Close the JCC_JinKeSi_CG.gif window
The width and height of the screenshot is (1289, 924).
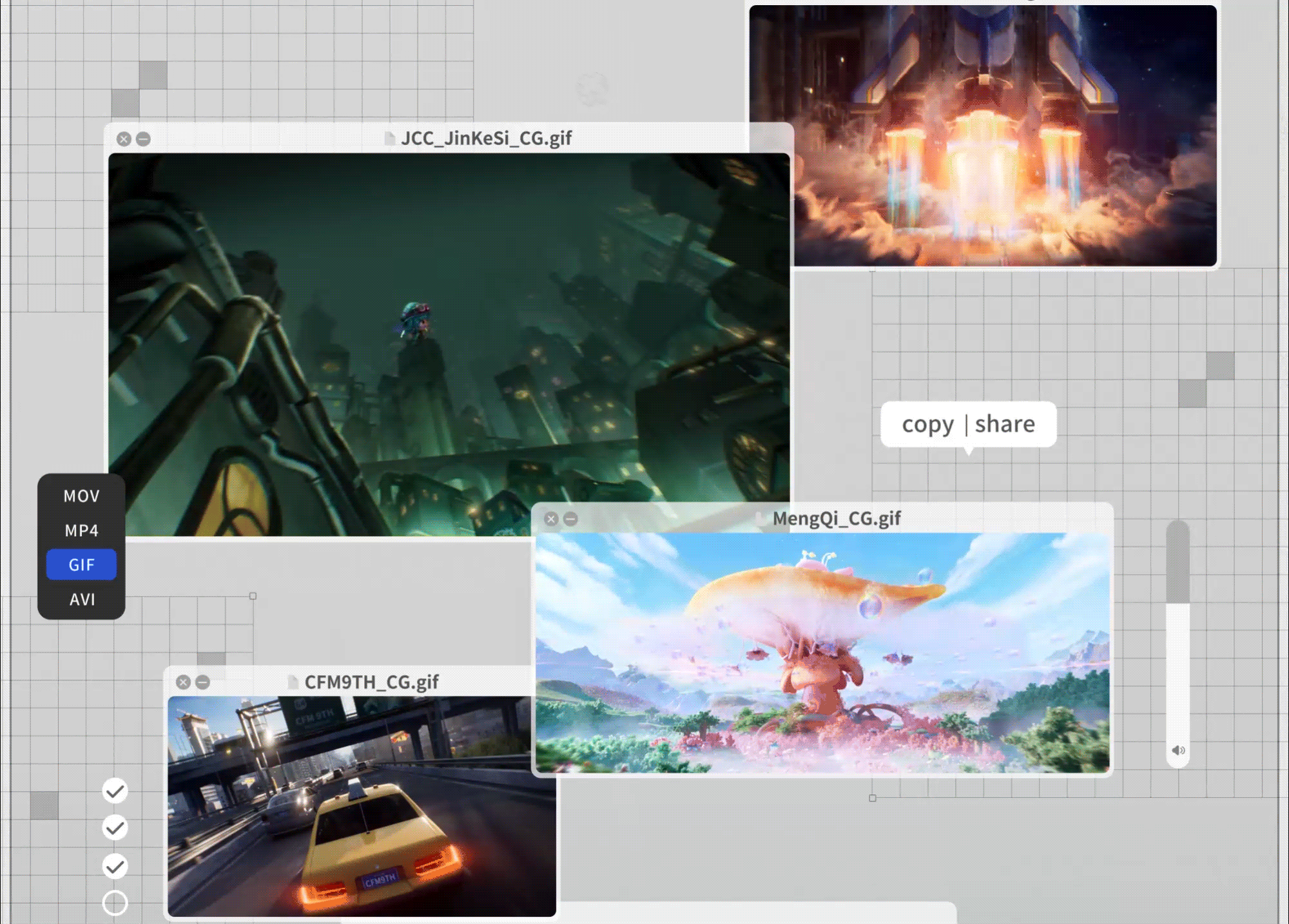pos(124,139)
